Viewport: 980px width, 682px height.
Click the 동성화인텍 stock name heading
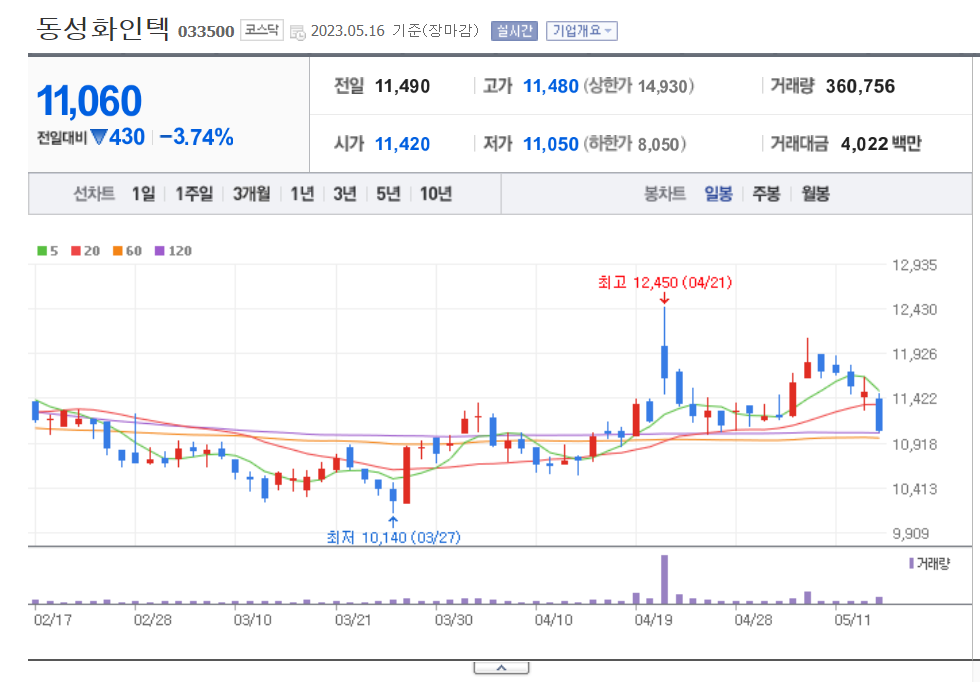[103, 29]
